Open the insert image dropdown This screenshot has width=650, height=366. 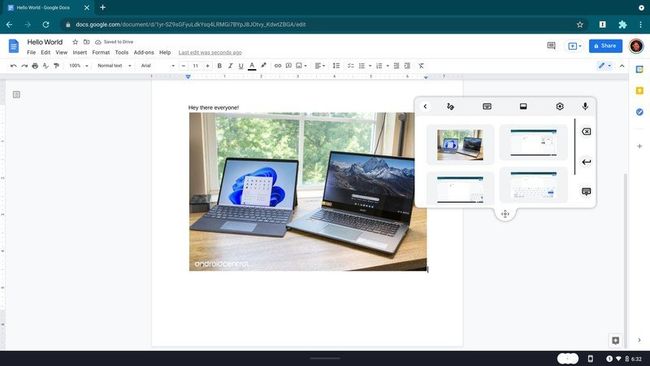(x=301, y=66)
